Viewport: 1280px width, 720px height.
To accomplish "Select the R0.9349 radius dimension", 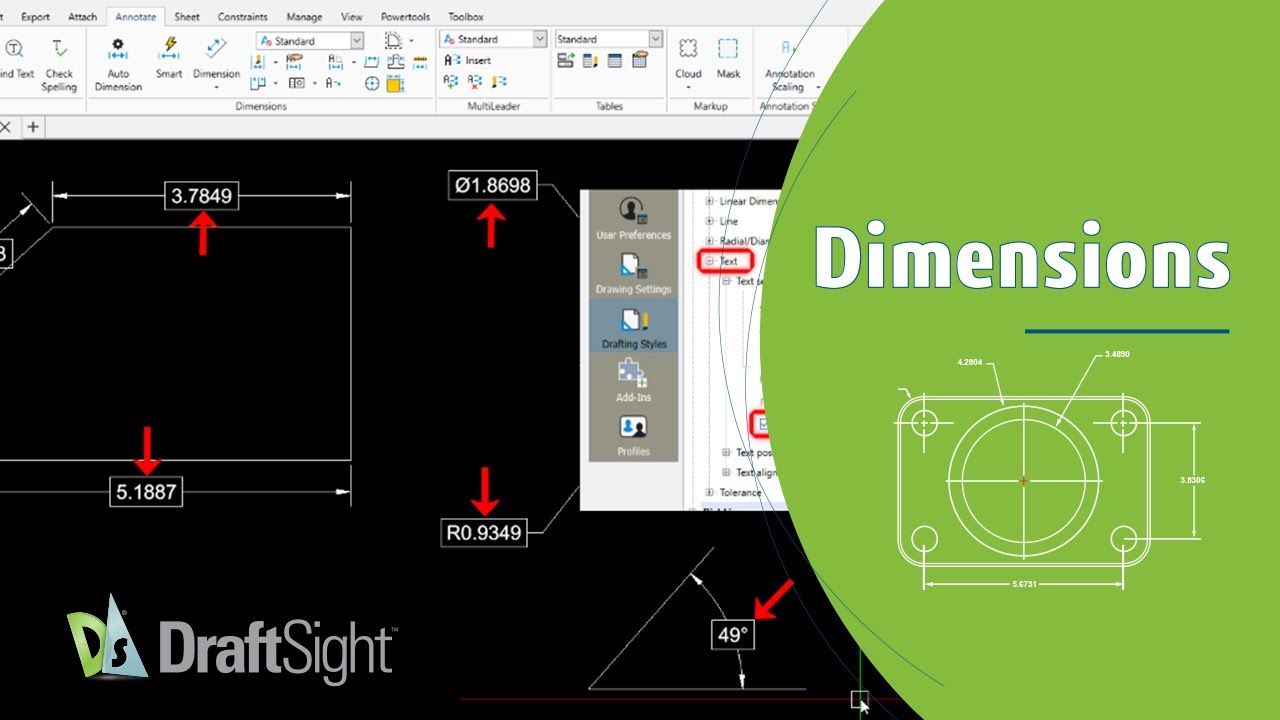I will [484, 533].
